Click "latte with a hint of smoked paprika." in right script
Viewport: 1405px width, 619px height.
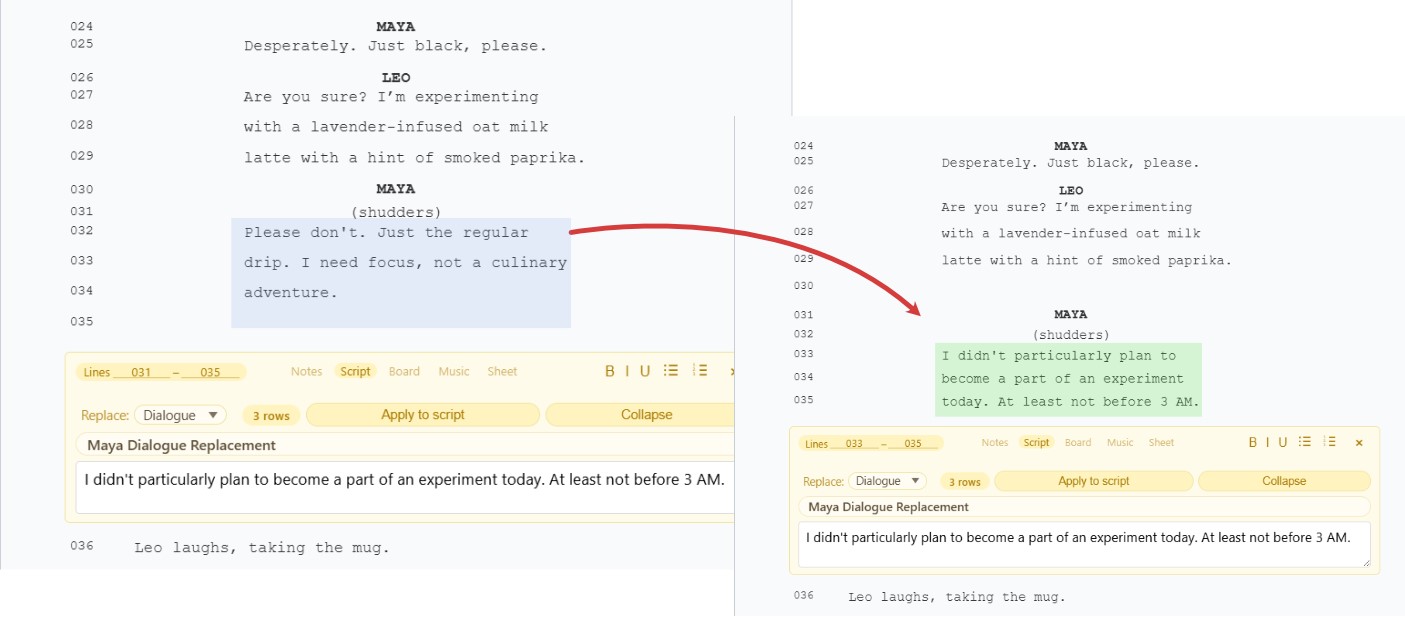click(1087, 260)
